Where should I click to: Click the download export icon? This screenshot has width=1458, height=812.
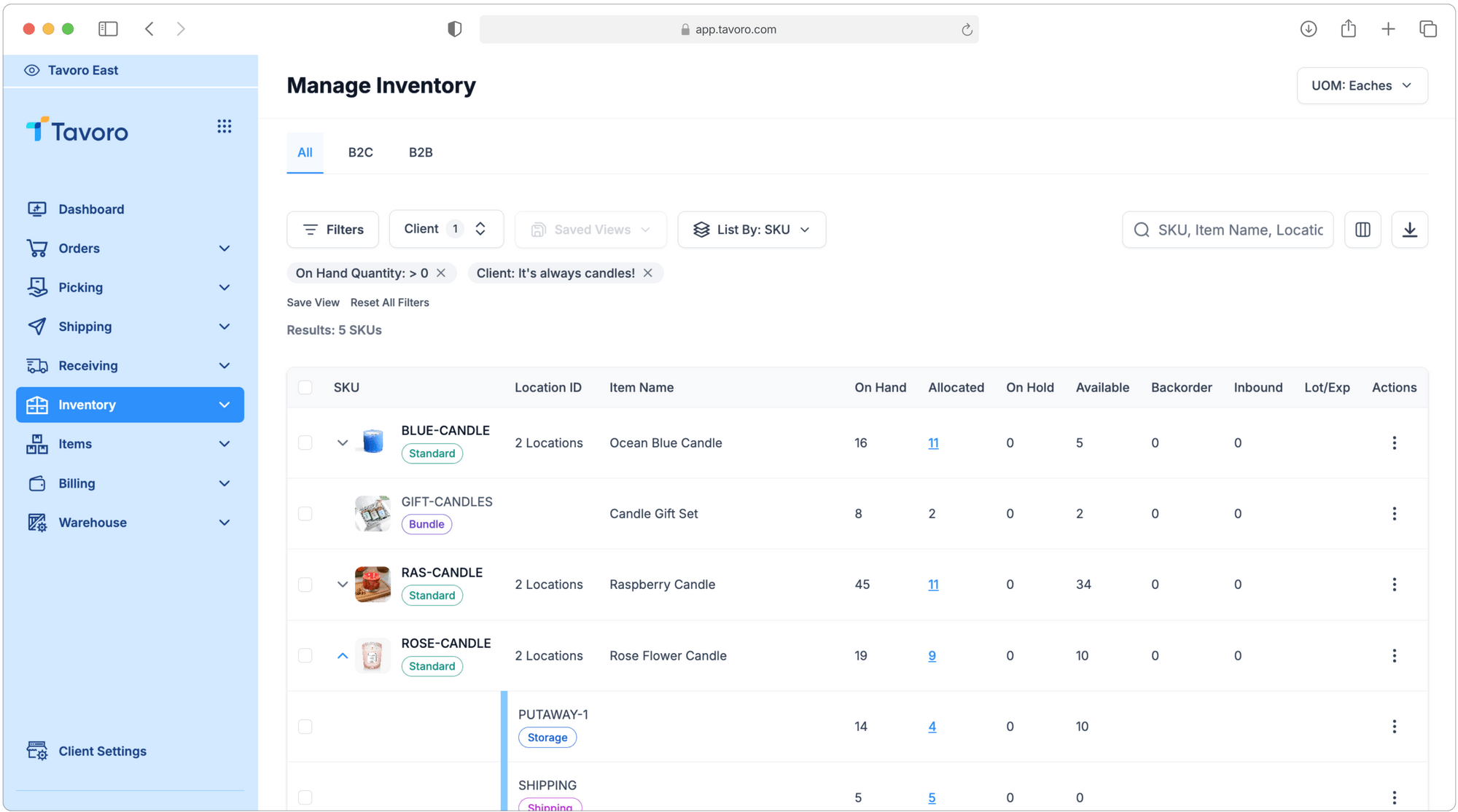tap(1410, 230)
